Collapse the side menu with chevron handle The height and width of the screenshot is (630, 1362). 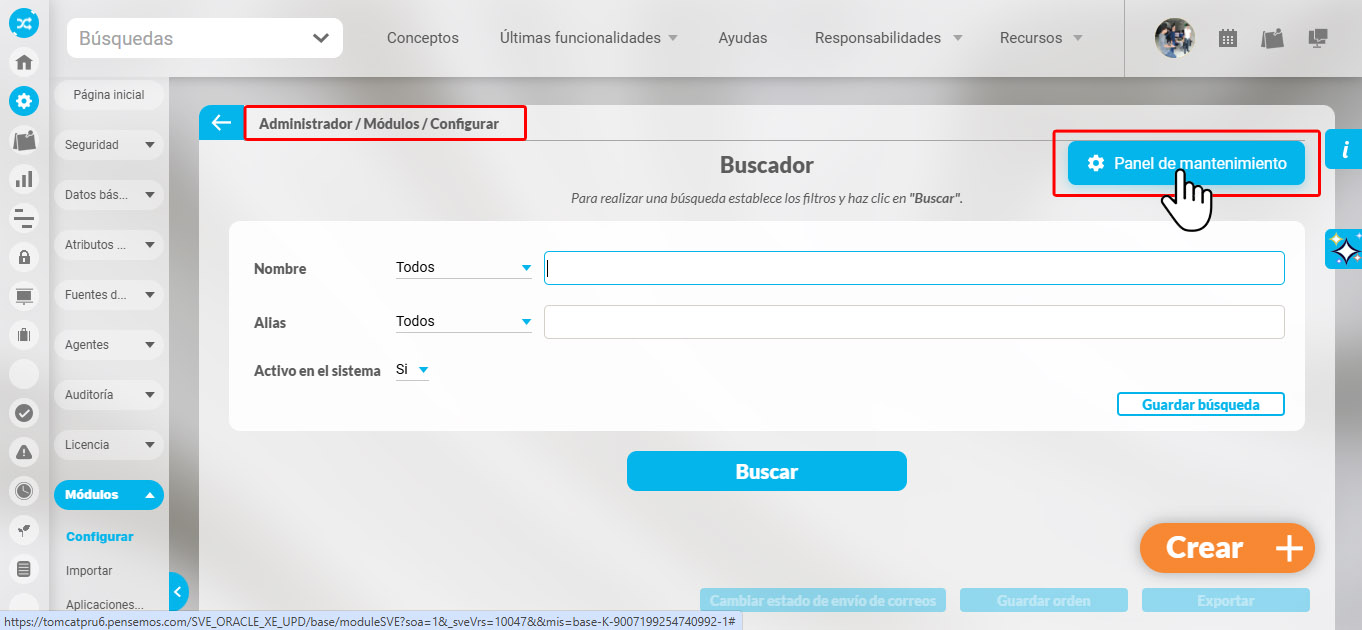(x=178, y=592)
